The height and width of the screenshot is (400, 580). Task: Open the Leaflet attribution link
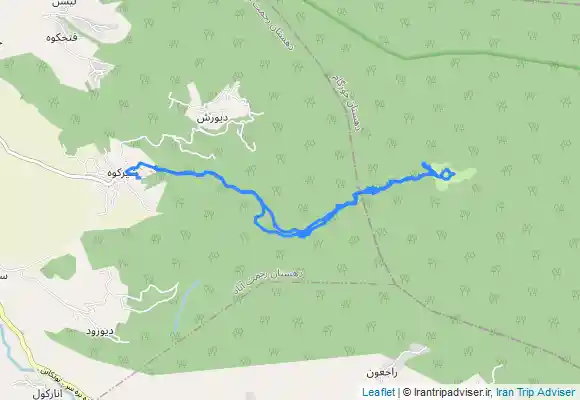point(378,392)
